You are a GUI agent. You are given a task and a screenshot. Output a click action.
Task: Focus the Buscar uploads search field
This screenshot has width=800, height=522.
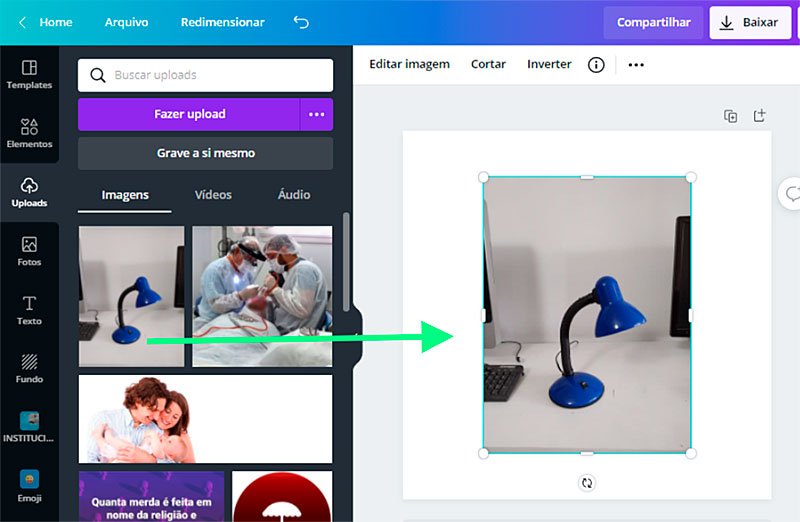click(x=206, y=76)
